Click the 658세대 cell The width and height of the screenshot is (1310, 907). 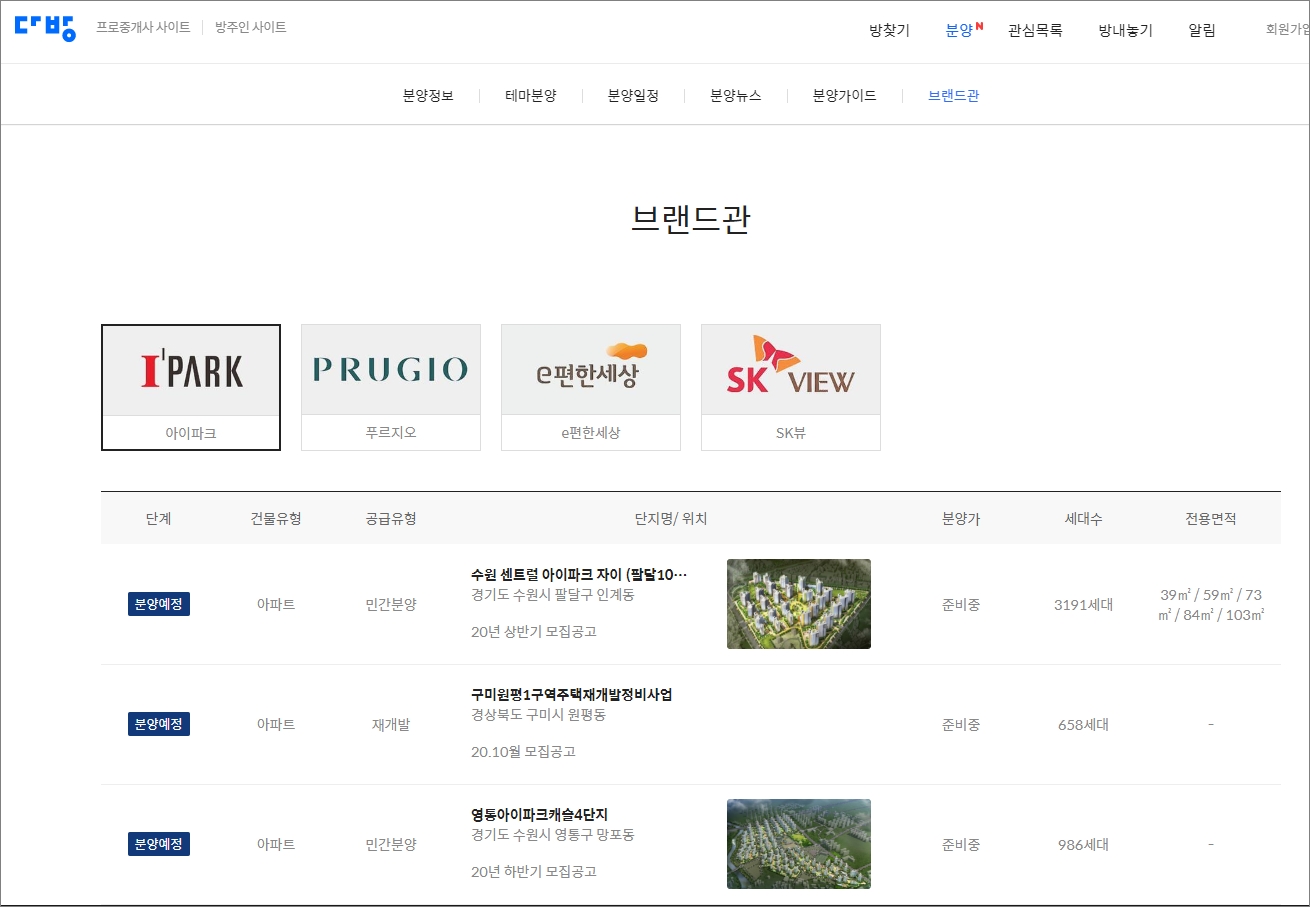click(1083, 724)
